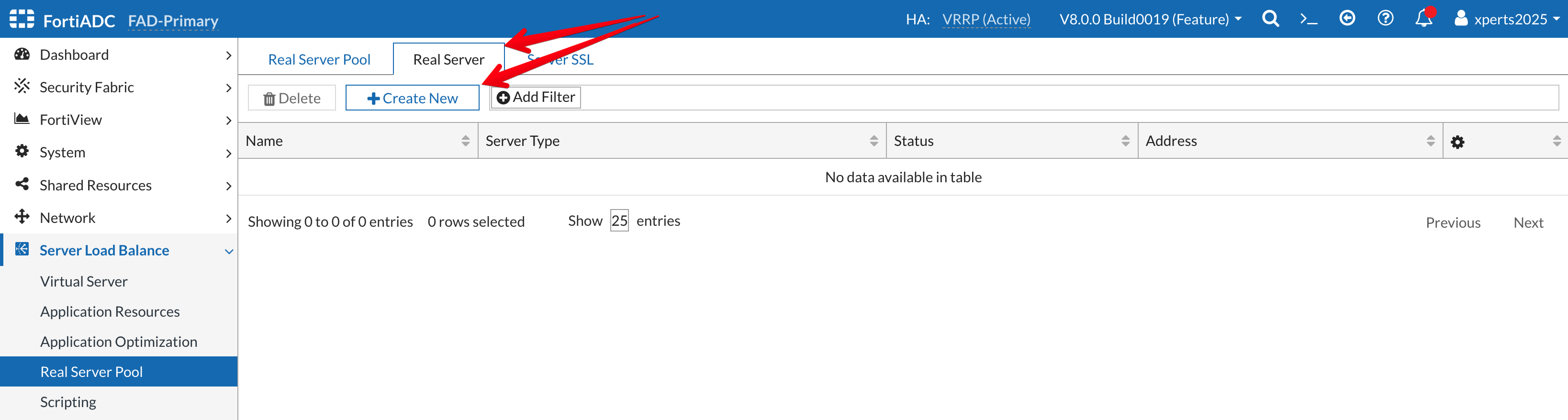Open the help question mark icon
Image resolution: width=1568 pixels, height=420 pixels.
1385,19
